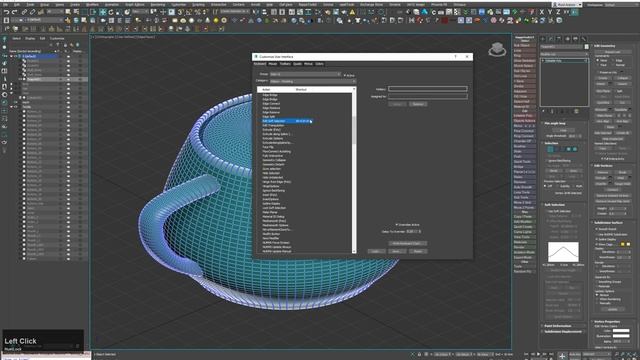The image size is (640, 360).
Task: Click the Assign button in dialog
Action: 397,104
